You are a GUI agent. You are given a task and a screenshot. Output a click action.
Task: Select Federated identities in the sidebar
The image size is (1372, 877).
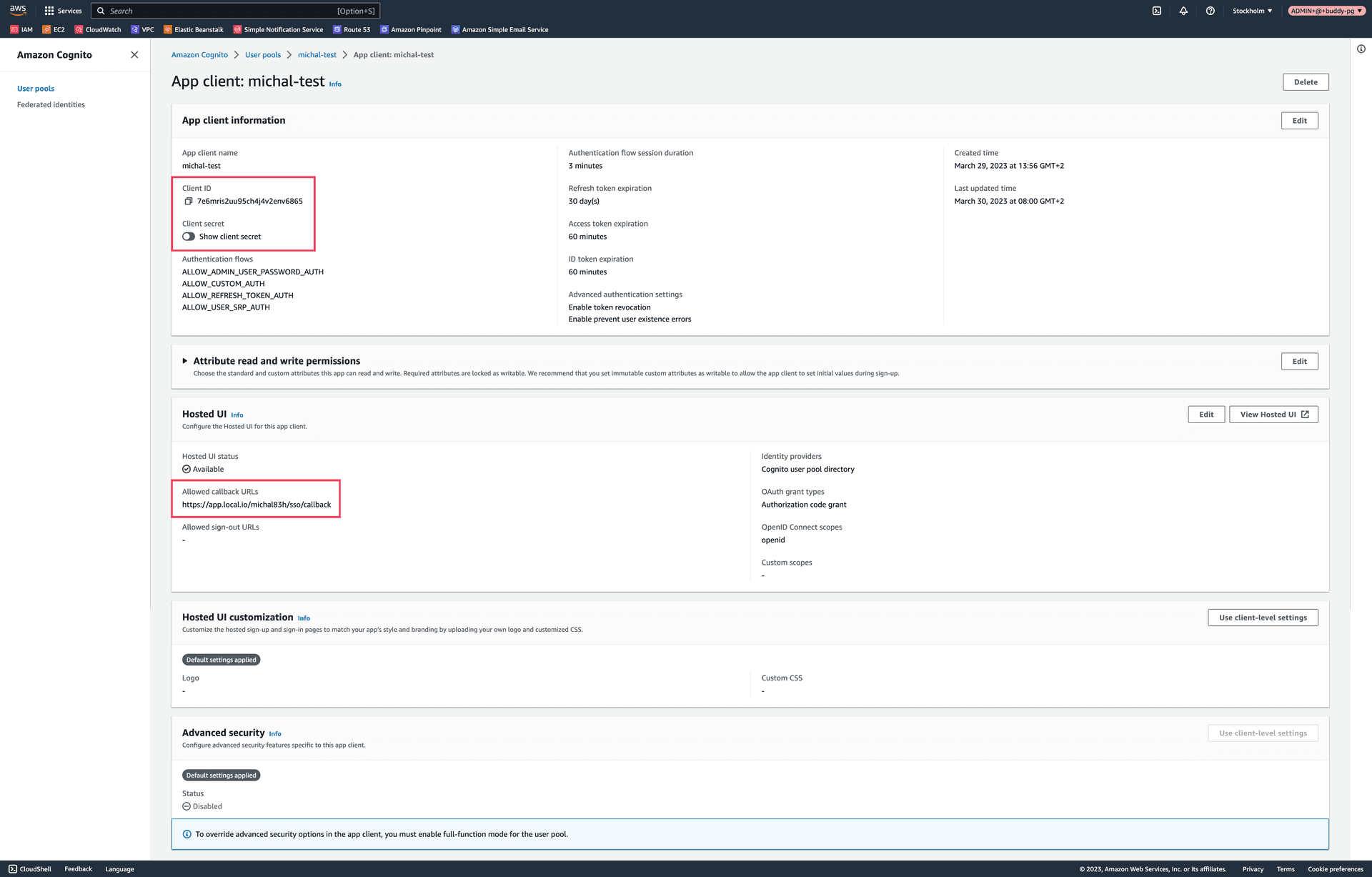[51, 105]
